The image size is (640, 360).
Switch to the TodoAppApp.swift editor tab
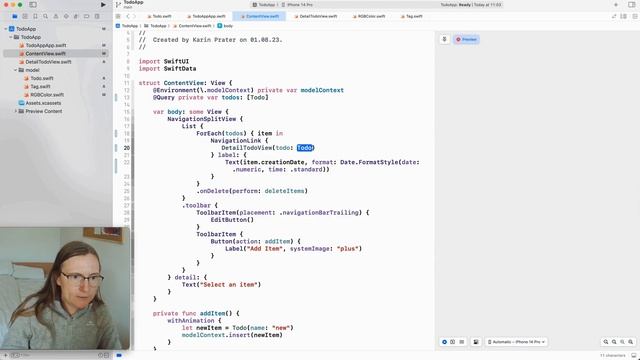click(x=206, y=16)
